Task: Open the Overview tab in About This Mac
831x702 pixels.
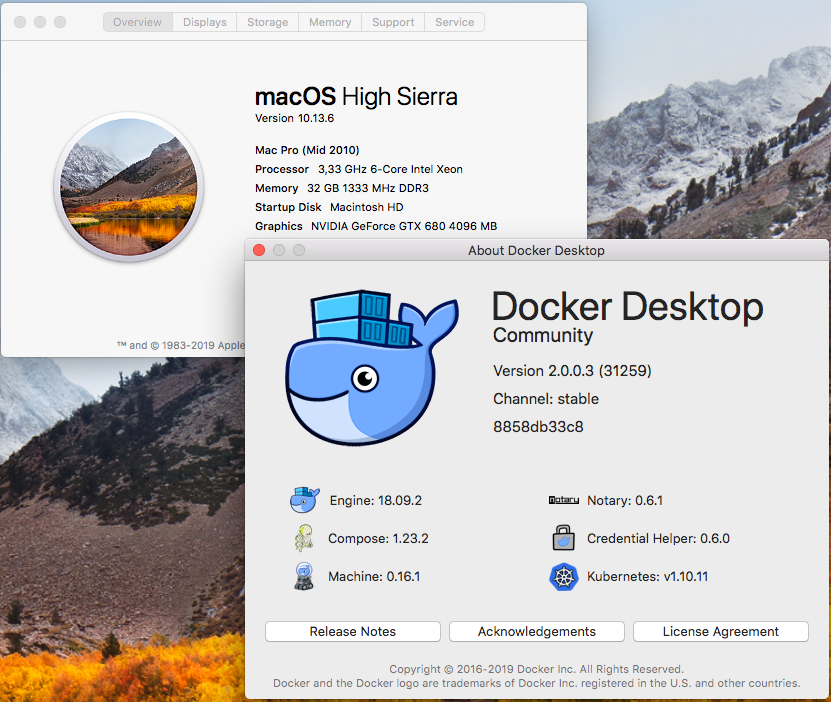Action: coord(137,22)
